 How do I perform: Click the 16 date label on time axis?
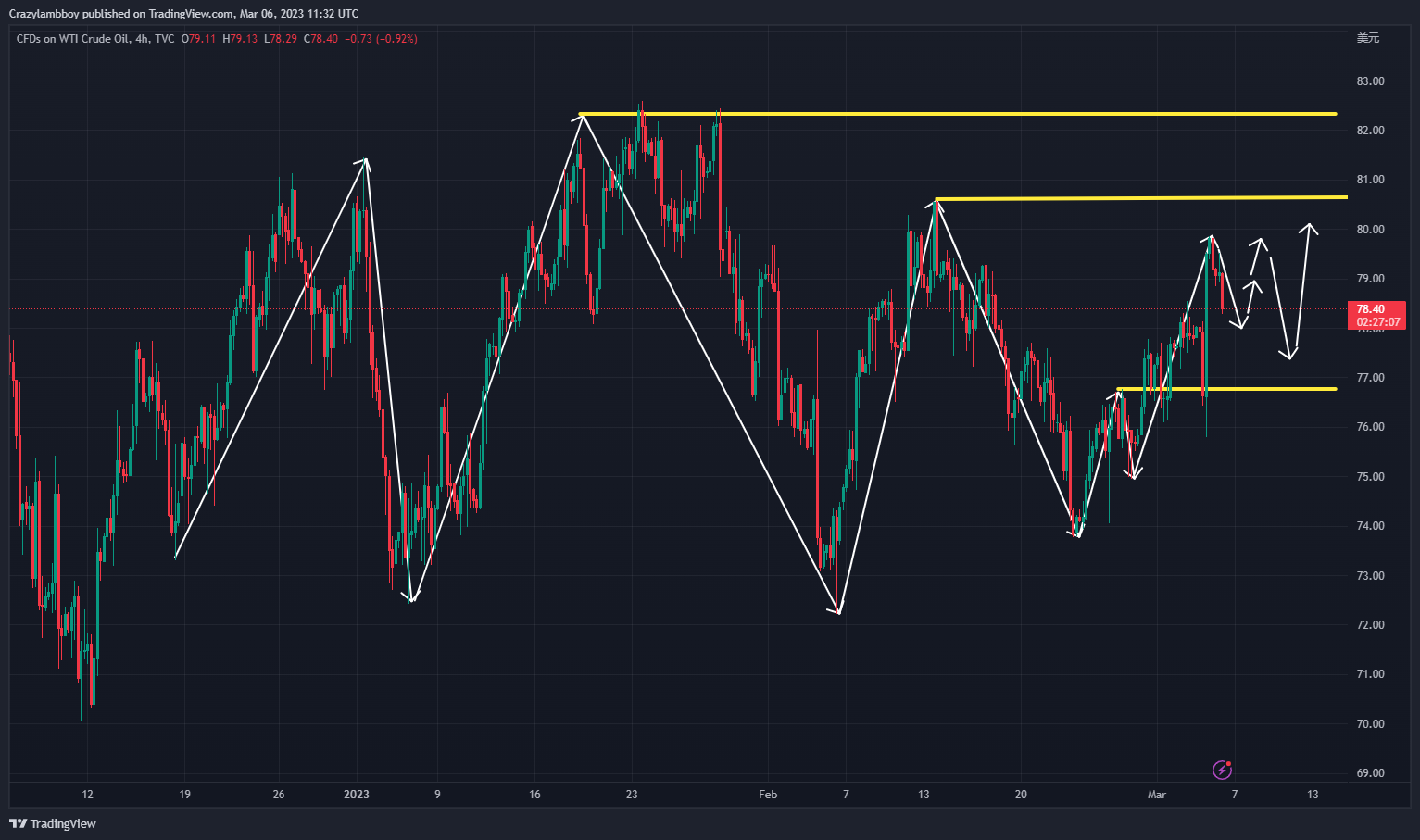534,795
